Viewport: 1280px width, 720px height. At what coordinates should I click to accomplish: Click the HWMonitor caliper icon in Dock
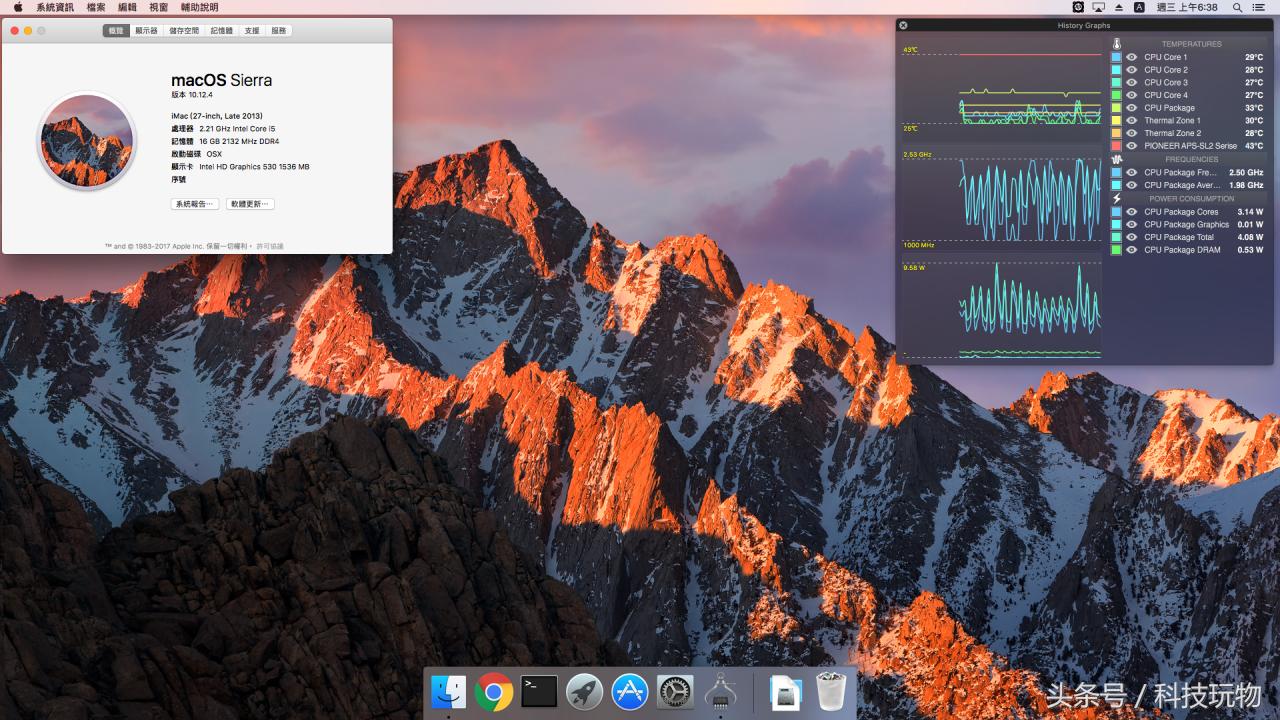721,692
